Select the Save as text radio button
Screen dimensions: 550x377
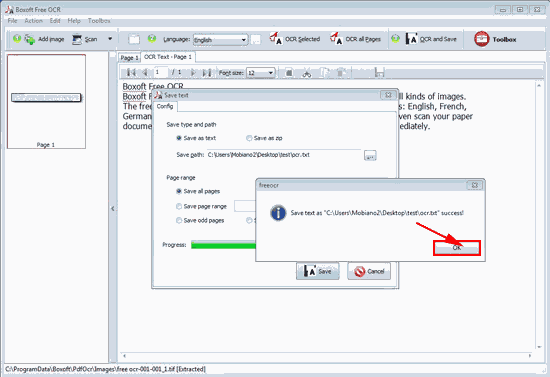179,138
